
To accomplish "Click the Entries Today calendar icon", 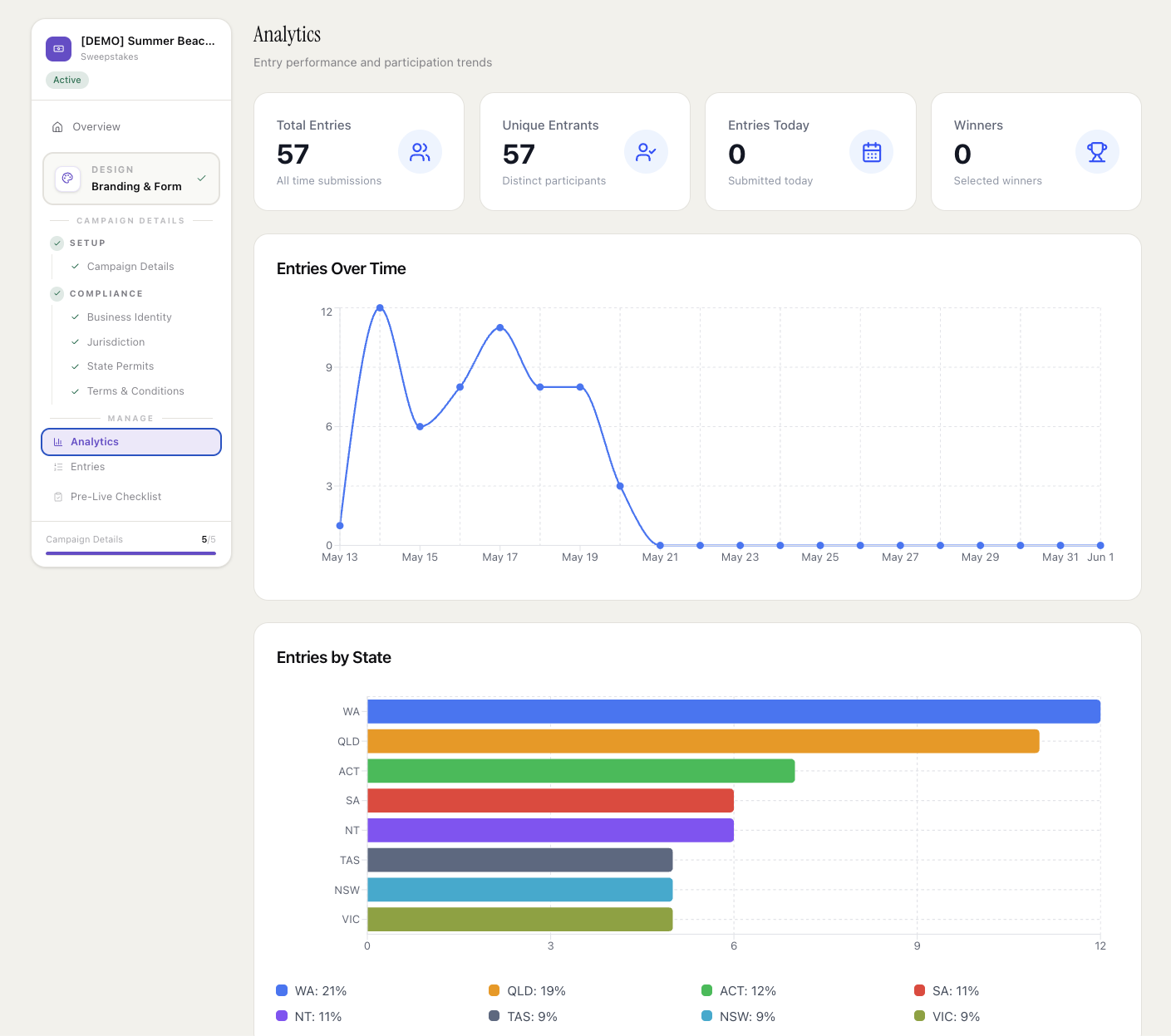I will tap(871, 152).
